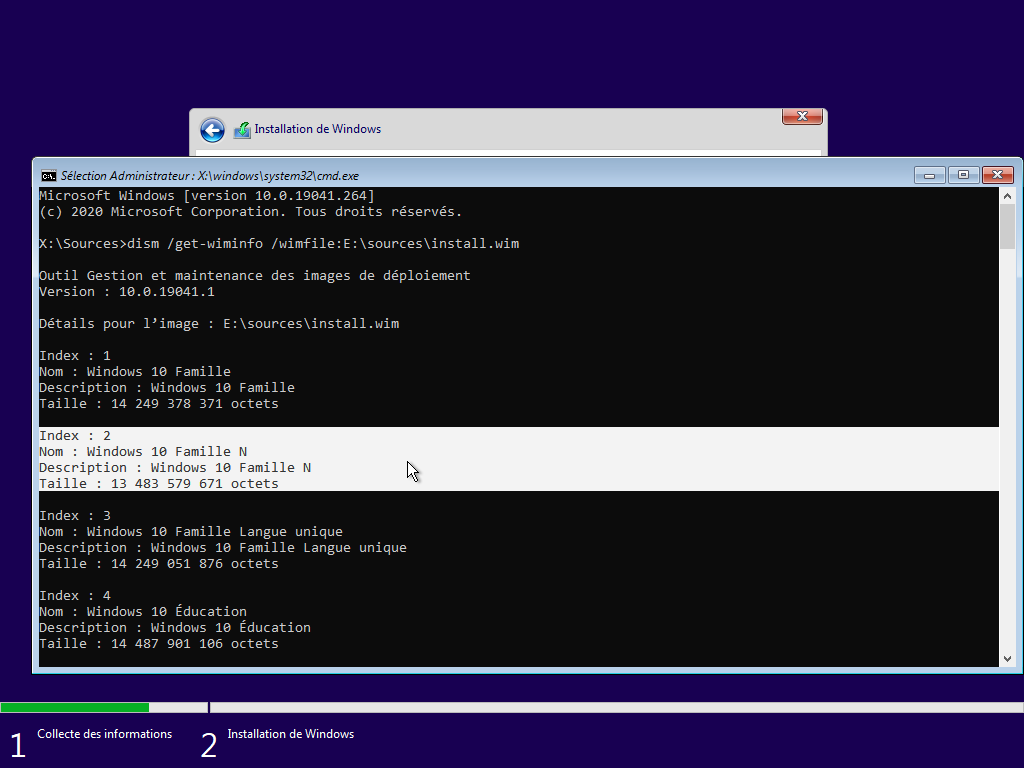Viewport: 1024px width, 768px height.
Task: Click "Description : Windows 10 Famille N" line
Action: coord(175,468)
